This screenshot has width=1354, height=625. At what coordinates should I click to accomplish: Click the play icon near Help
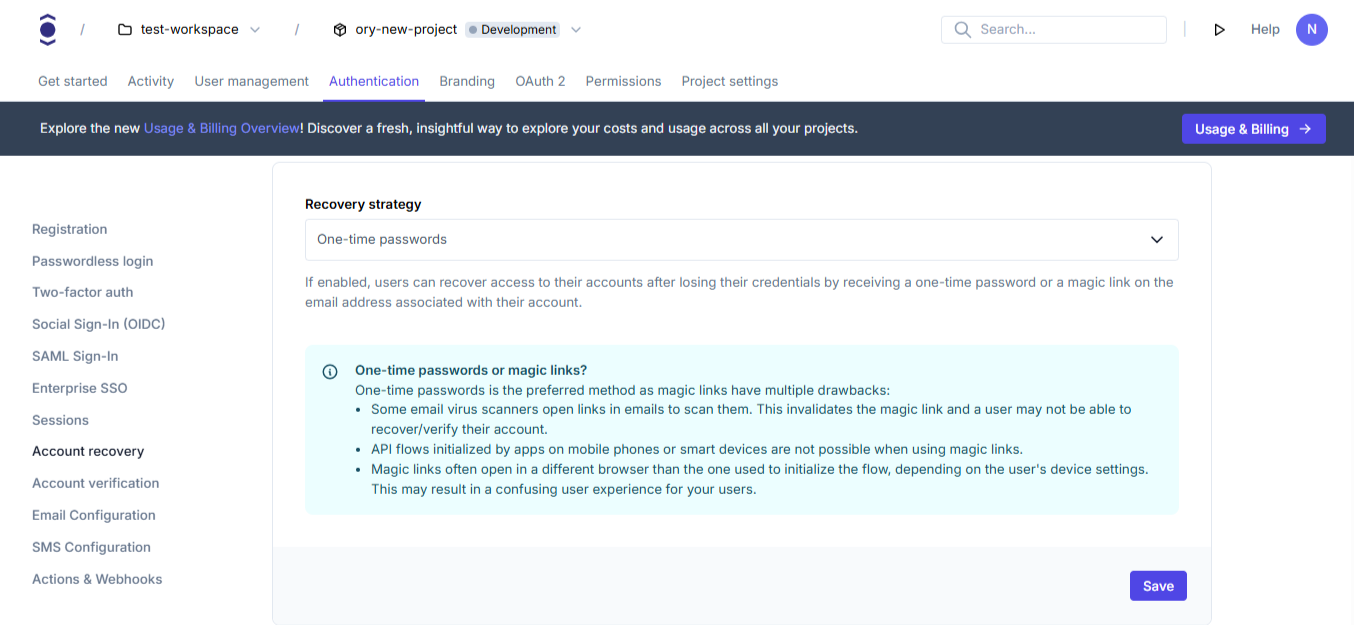point(1219,30)
